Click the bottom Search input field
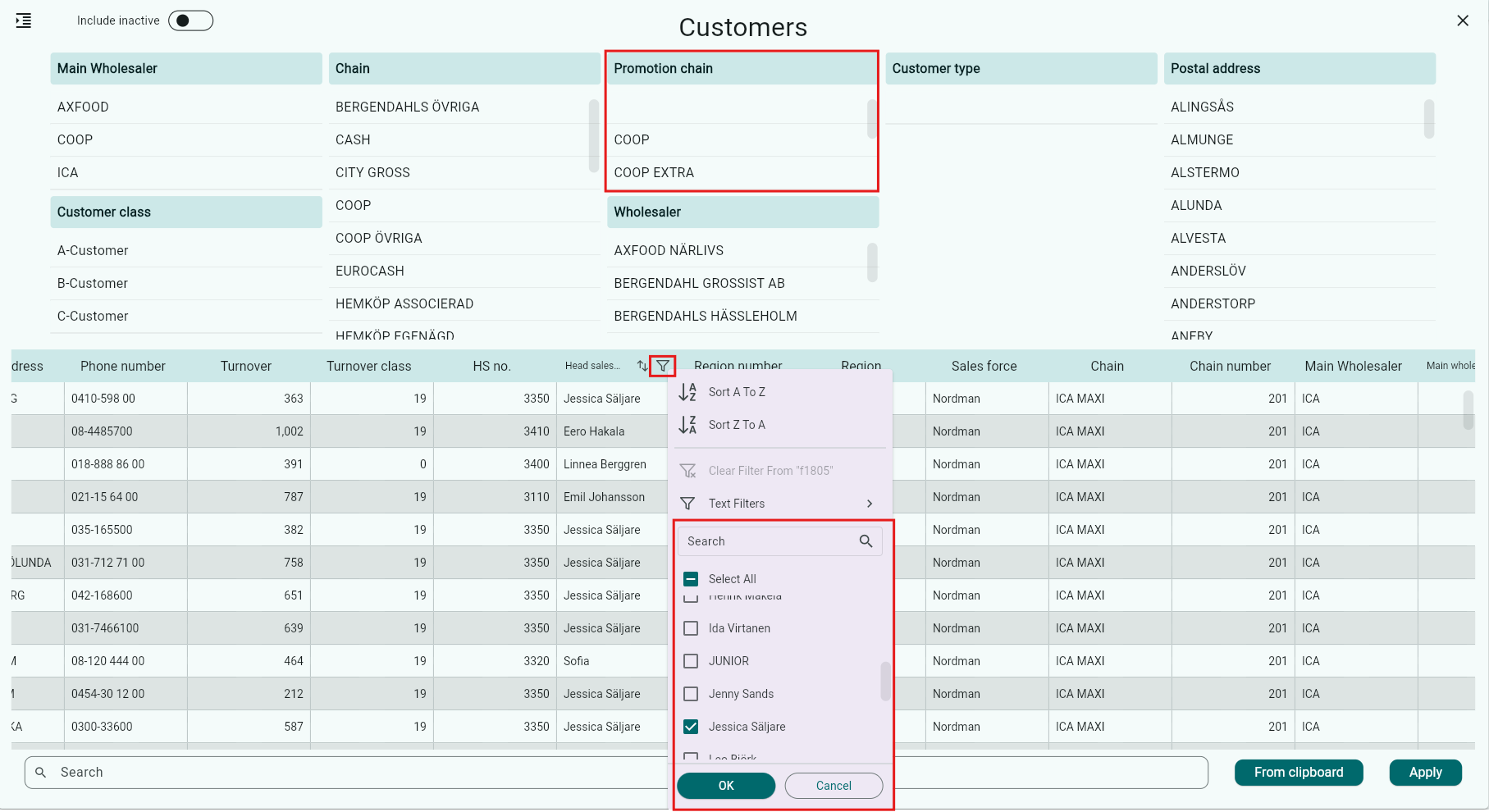 pos(615,773)
